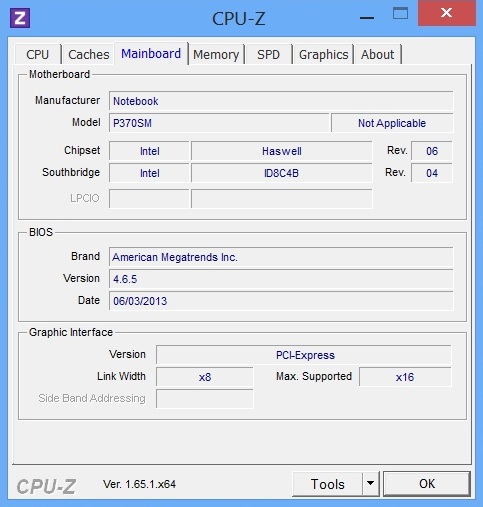483x507 pixels.
Task: Click the empty Side Band Addressing field
Action: pyautogui.click(x=205, y=399)
